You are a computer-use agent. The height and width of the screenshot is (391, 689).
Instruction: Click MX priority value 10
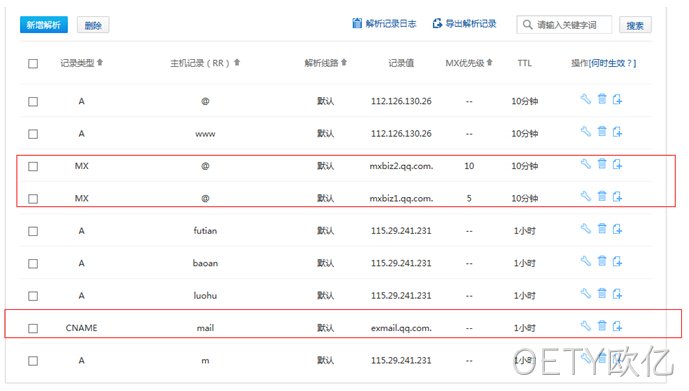[469, 166]
